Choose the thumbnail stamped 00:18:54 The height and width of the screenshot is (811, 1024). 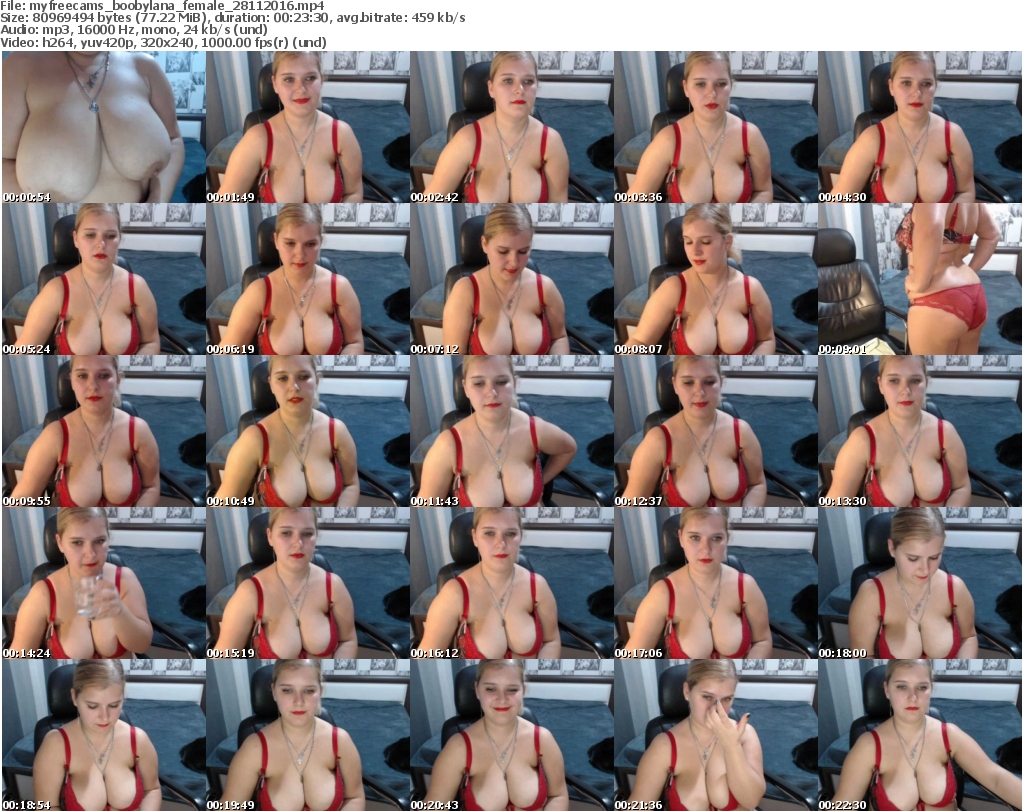[x=104, y=735]
